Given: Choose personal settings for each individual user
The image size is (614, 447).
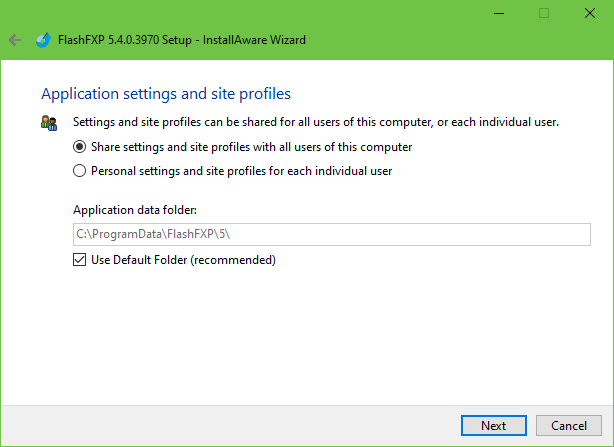Looking at the screenshot, I should click(80, 170).
